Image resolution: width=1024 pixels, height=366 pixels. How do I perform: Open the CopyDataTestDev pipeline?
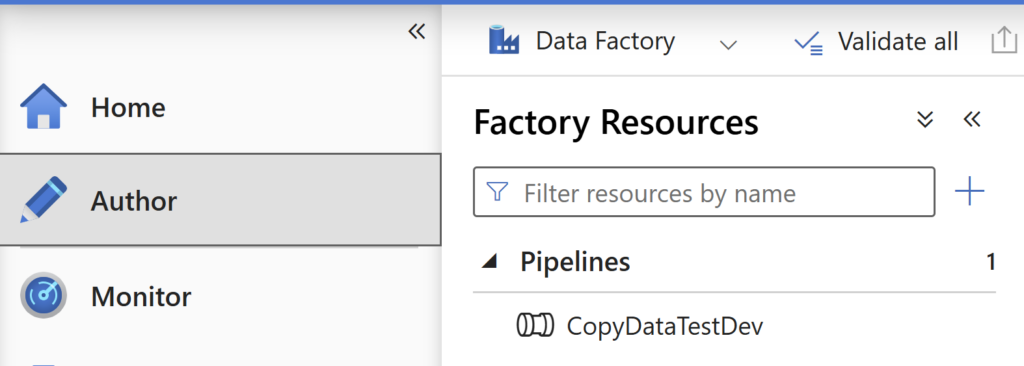[664, 325]
